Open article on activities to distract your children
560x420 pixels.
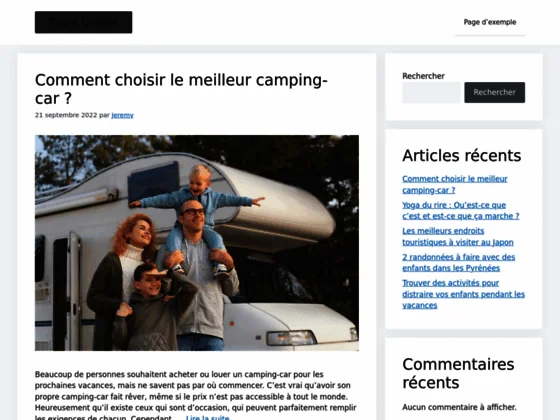click(x=464, y=294)
